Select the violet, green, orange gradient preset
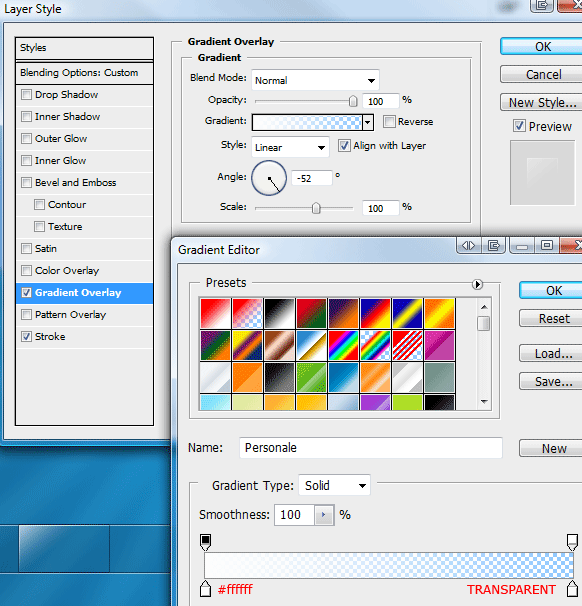Viewport: 582px width, 606px height. pos(215,345)
